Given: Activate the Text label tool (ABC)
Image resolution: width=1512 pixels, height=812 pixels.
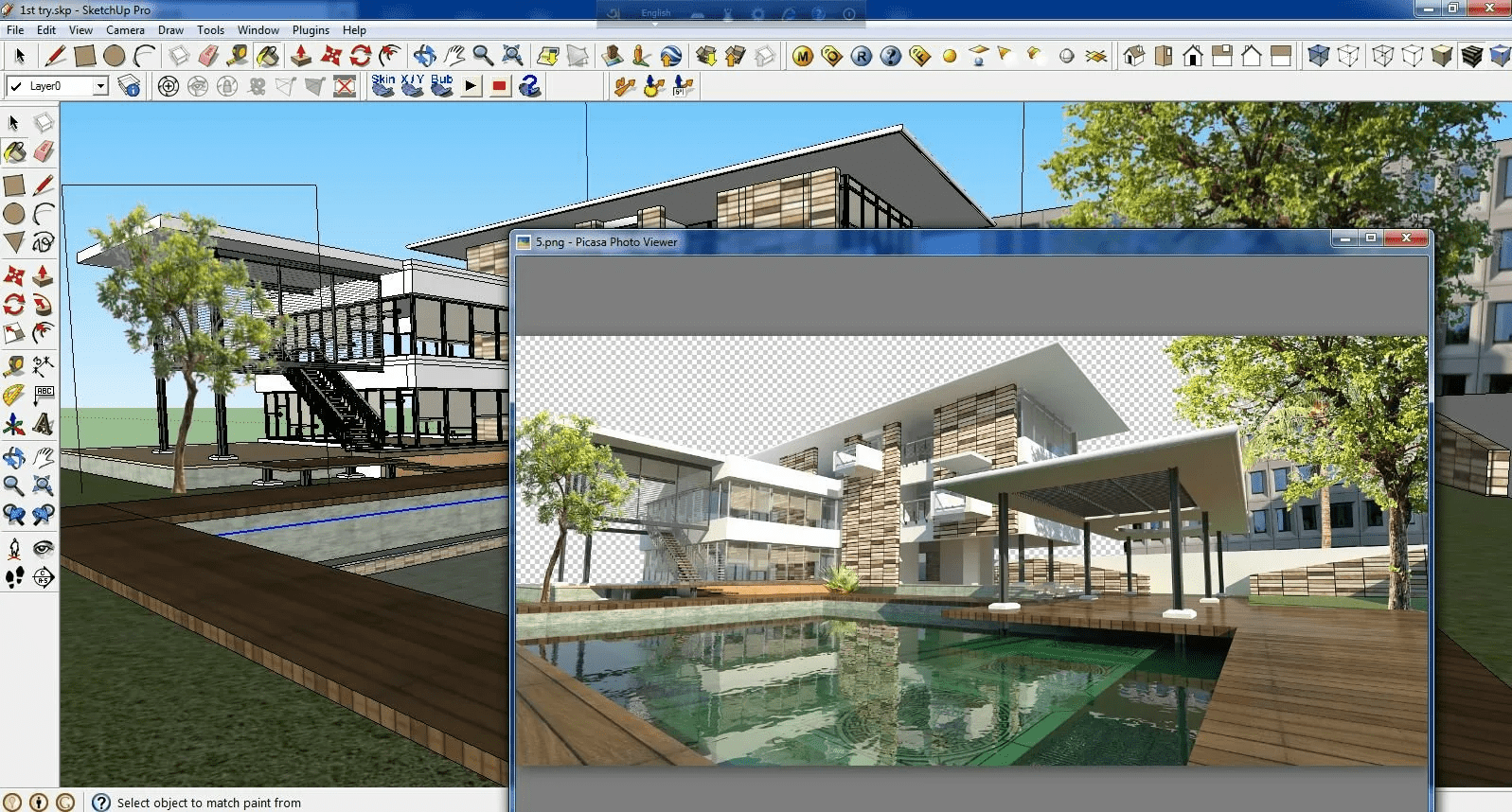Looking at the screenshot, I should pos(44,395).
